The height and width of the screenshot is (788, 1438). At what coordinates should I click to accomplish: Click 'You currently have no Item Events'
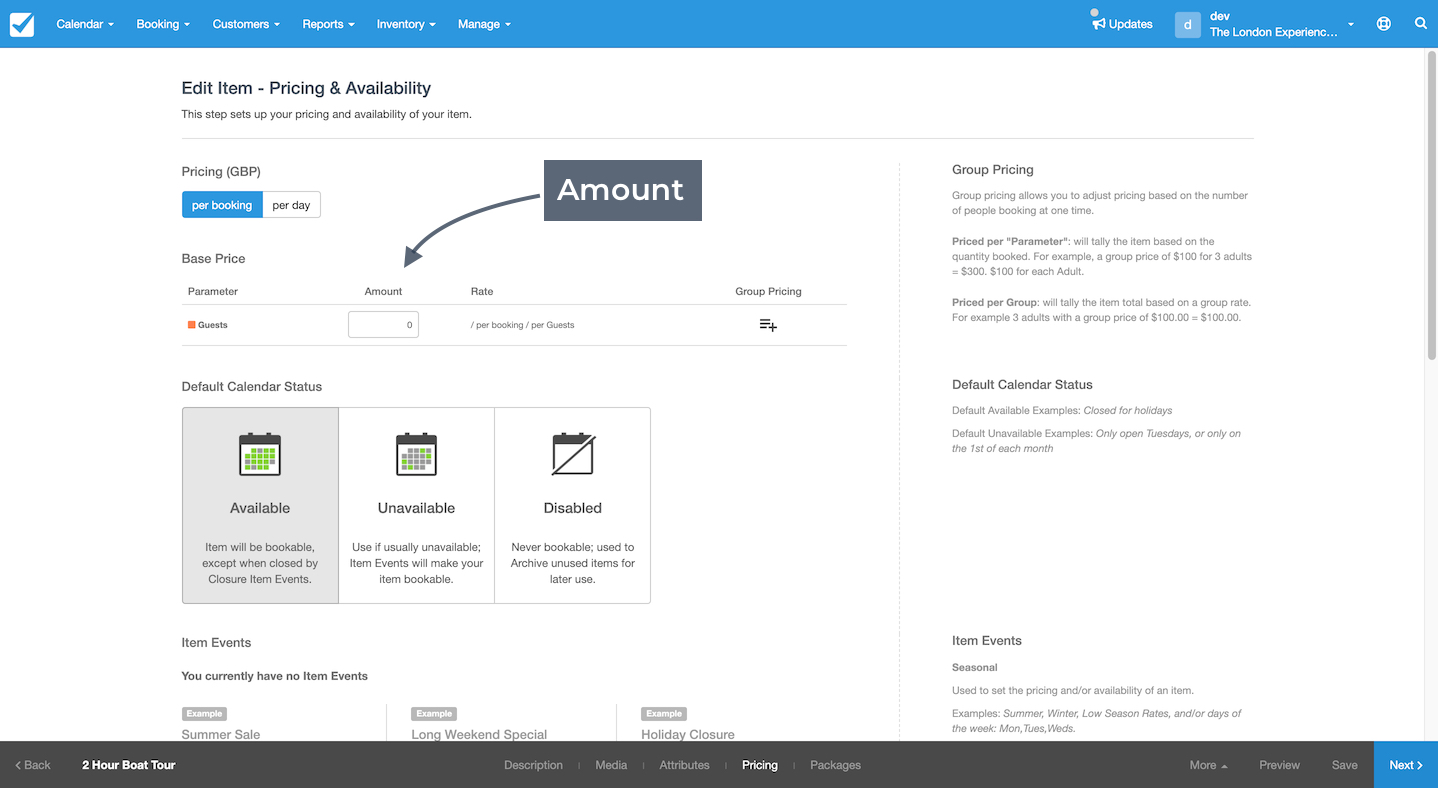tap(275, 676)
